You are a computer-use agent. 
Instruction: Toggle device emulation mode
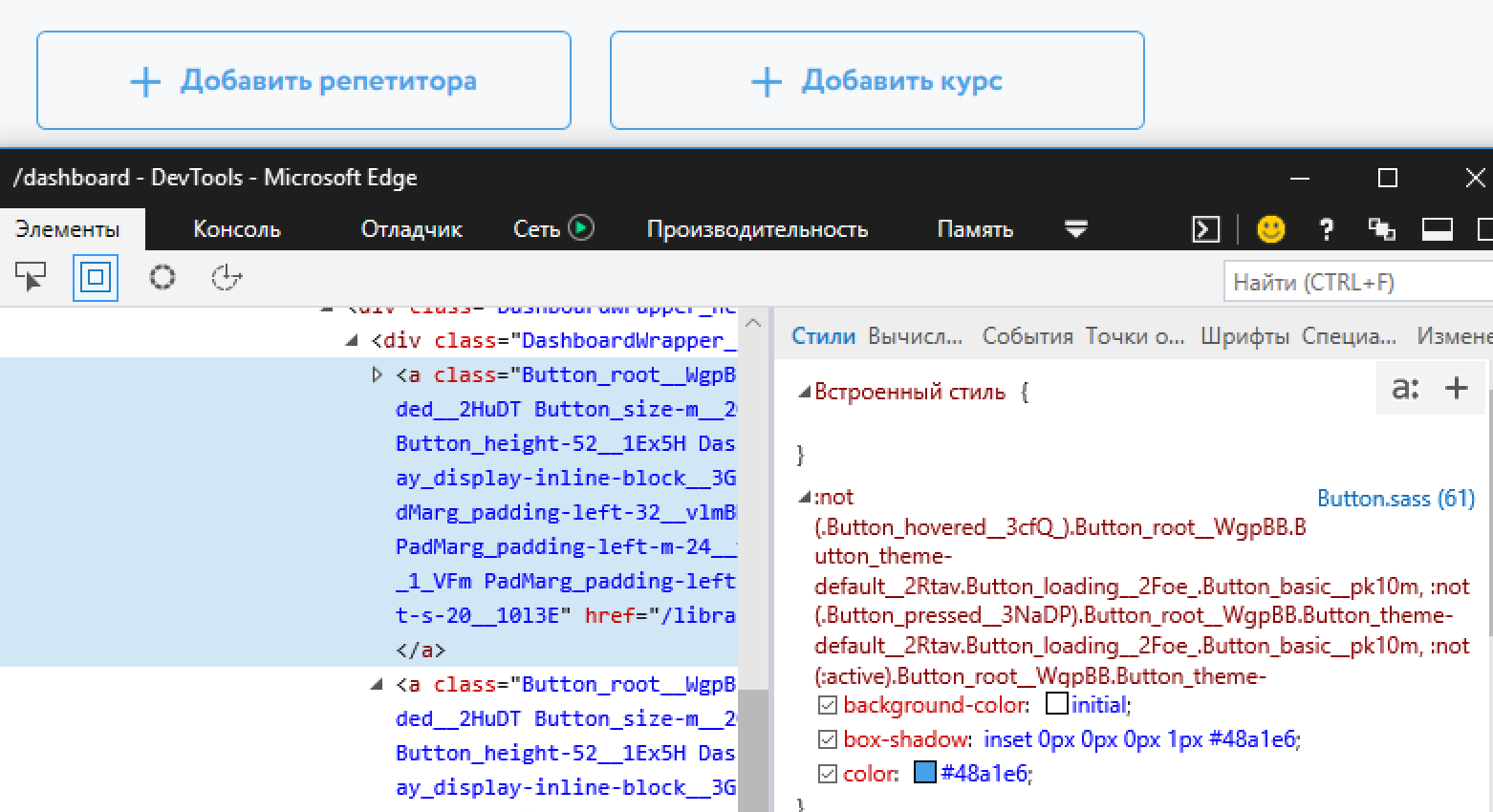tap(95, 276)
